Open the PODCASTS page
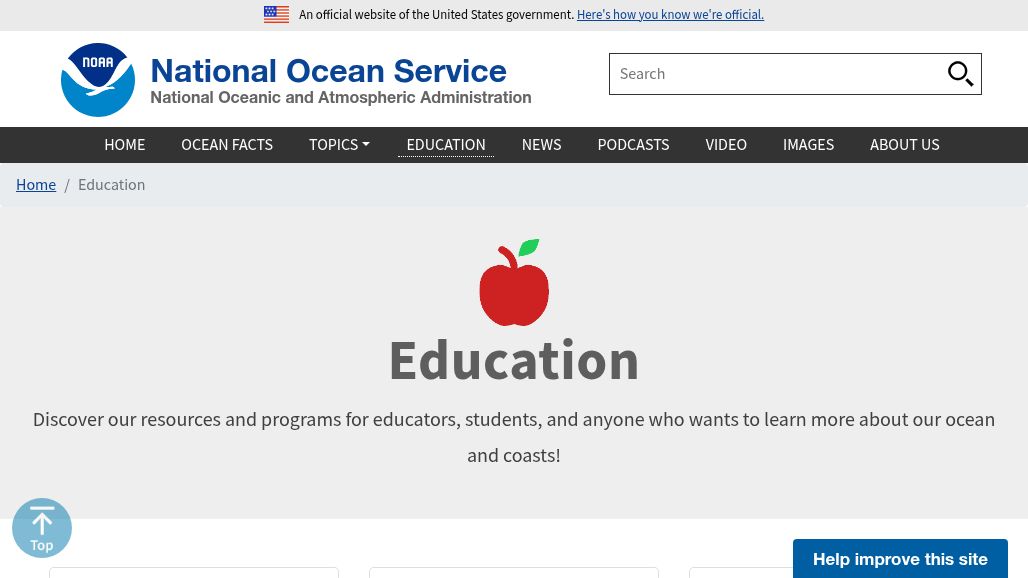The image size is (1028, 578). click(x=633, y=144)
